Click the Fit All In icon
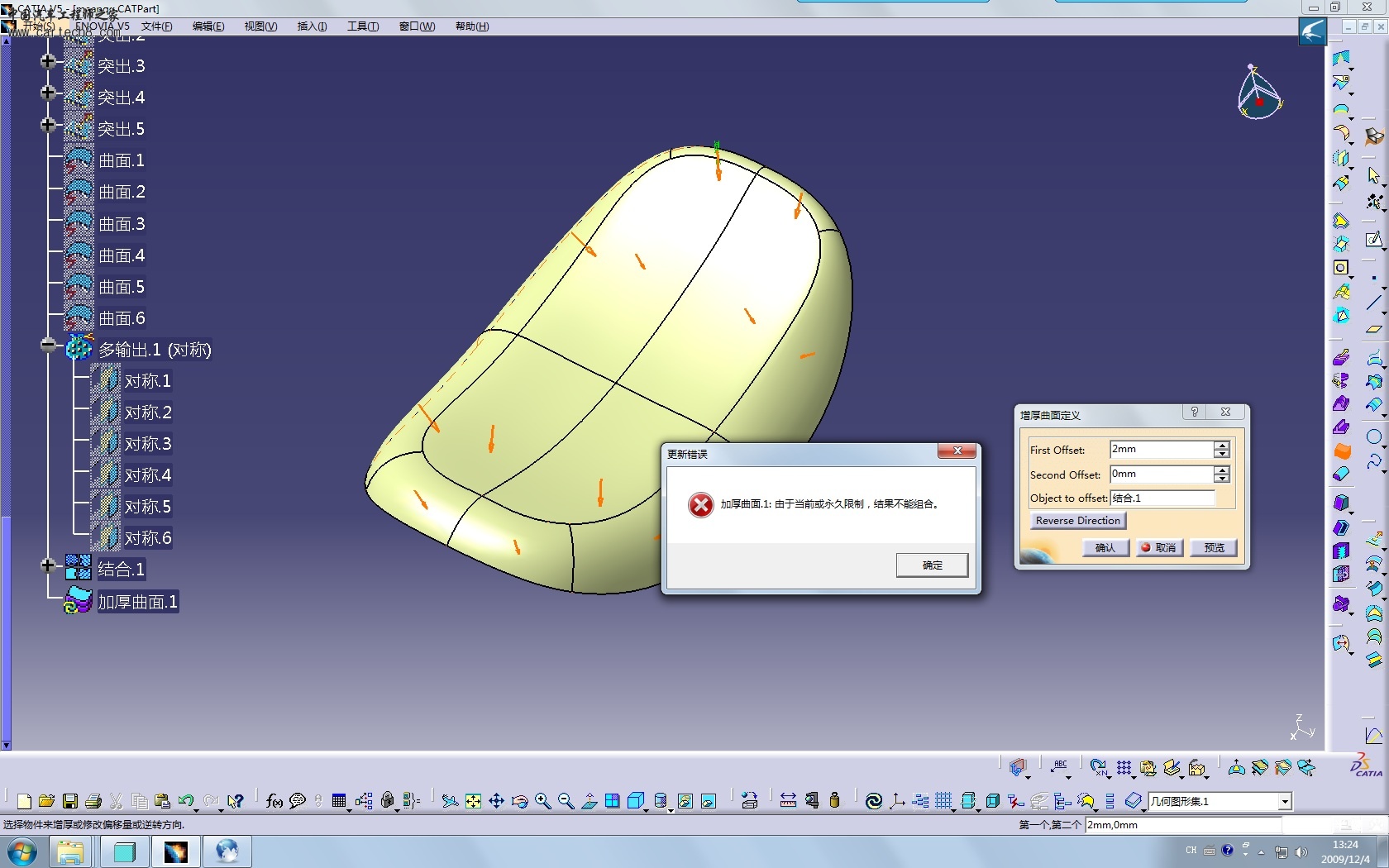Image resolution: width=1389 pixels, height=868 pixels. click(x=473, y=801)
